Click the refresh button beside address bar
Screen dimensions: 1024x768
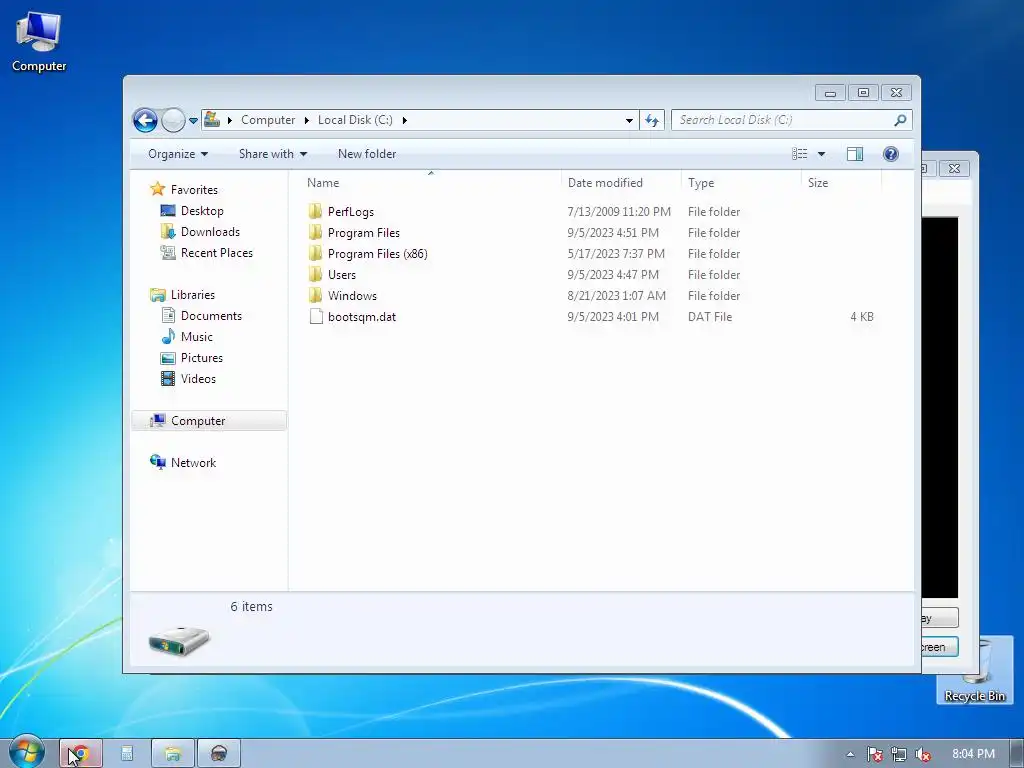pos(652,120)
